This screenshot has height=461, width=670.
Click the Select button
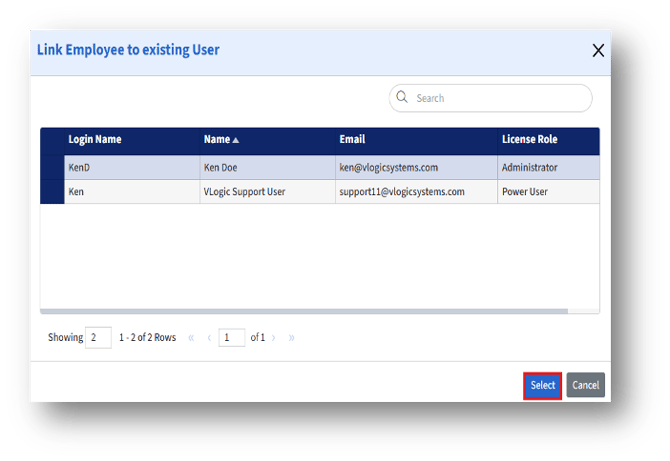click(542, 385)
